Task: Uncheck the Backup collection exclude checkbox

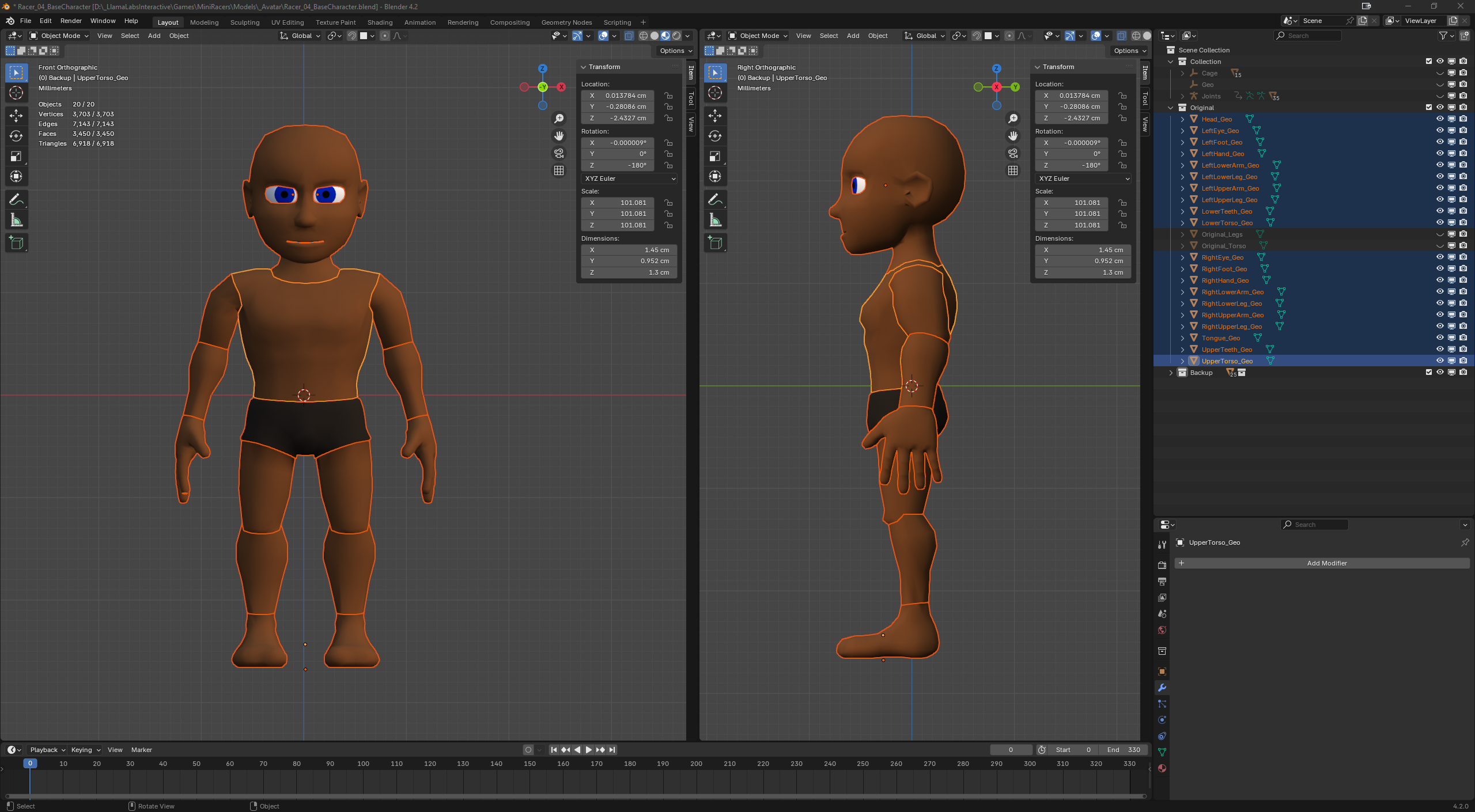Action: [x=1428, y=373]
